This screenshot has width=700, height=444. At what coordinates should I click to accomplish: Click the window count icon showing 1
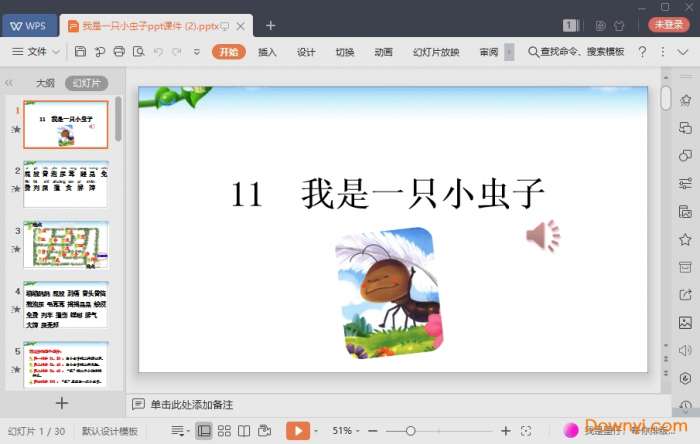pyautogui.click(x=571, y=25)
